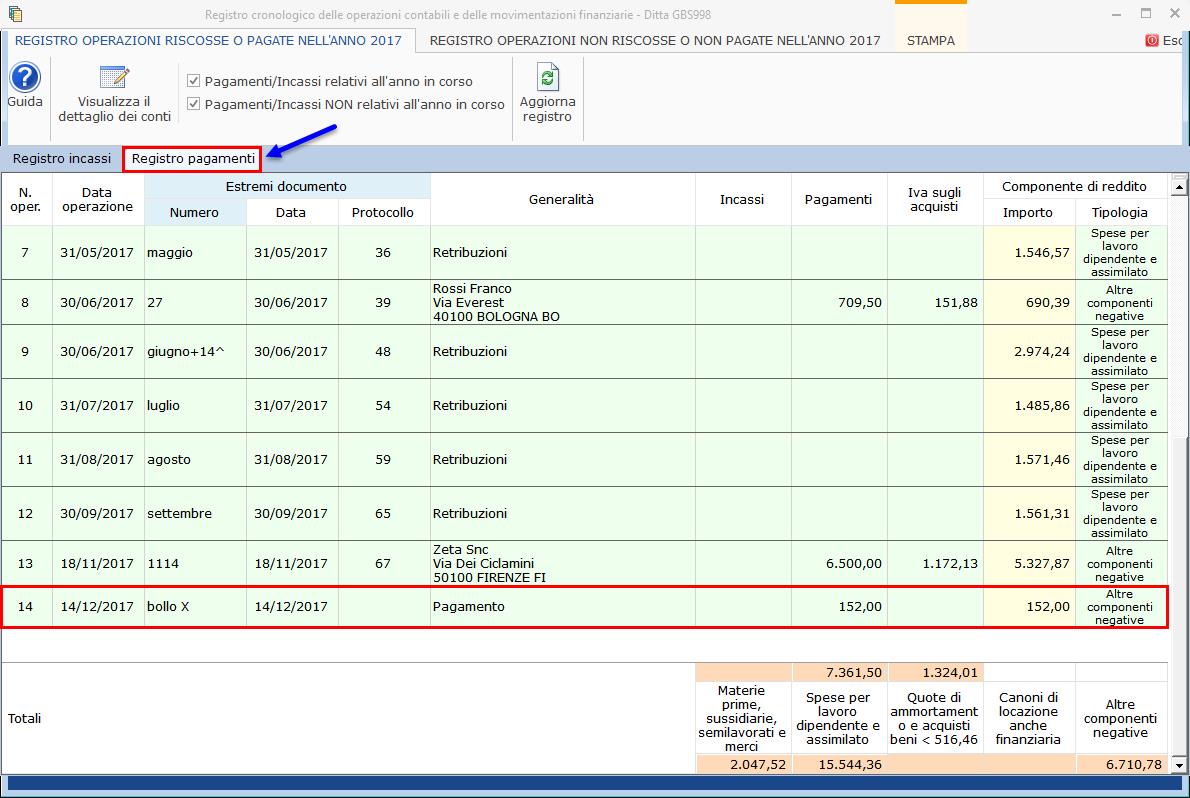Click the 18/11/2017 operation date in row 13
This screenshot has width=1190, height=798.
(x=97, y=563)
